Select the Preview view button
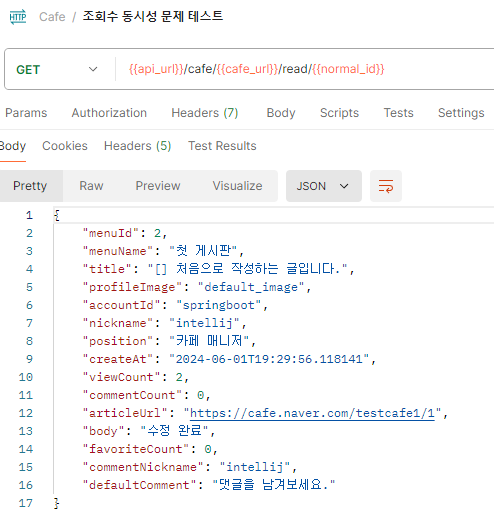This screenshot has width=494, height=520. coord(158,186)
